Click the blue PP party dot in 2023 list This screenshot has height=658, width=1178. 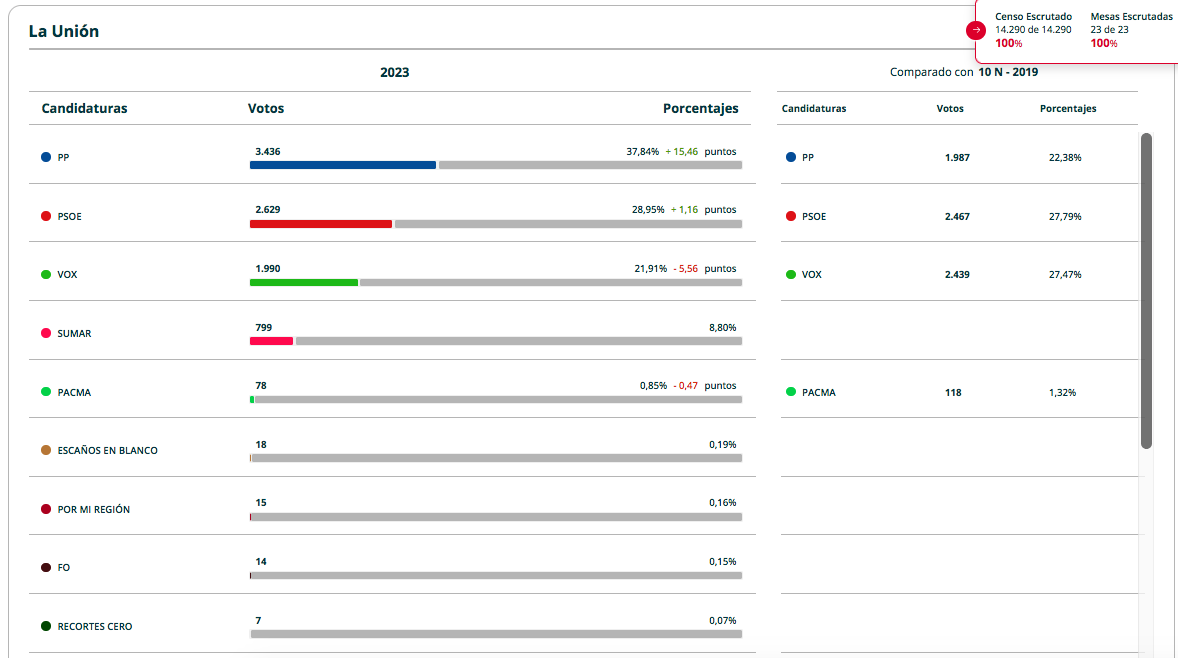[x=46, y=157]
